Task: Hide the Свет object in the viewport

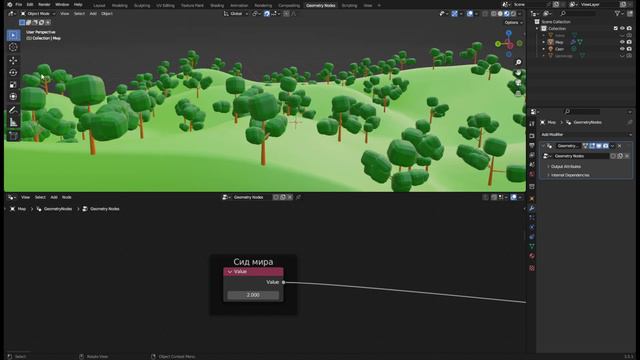Action: [622, 49]
